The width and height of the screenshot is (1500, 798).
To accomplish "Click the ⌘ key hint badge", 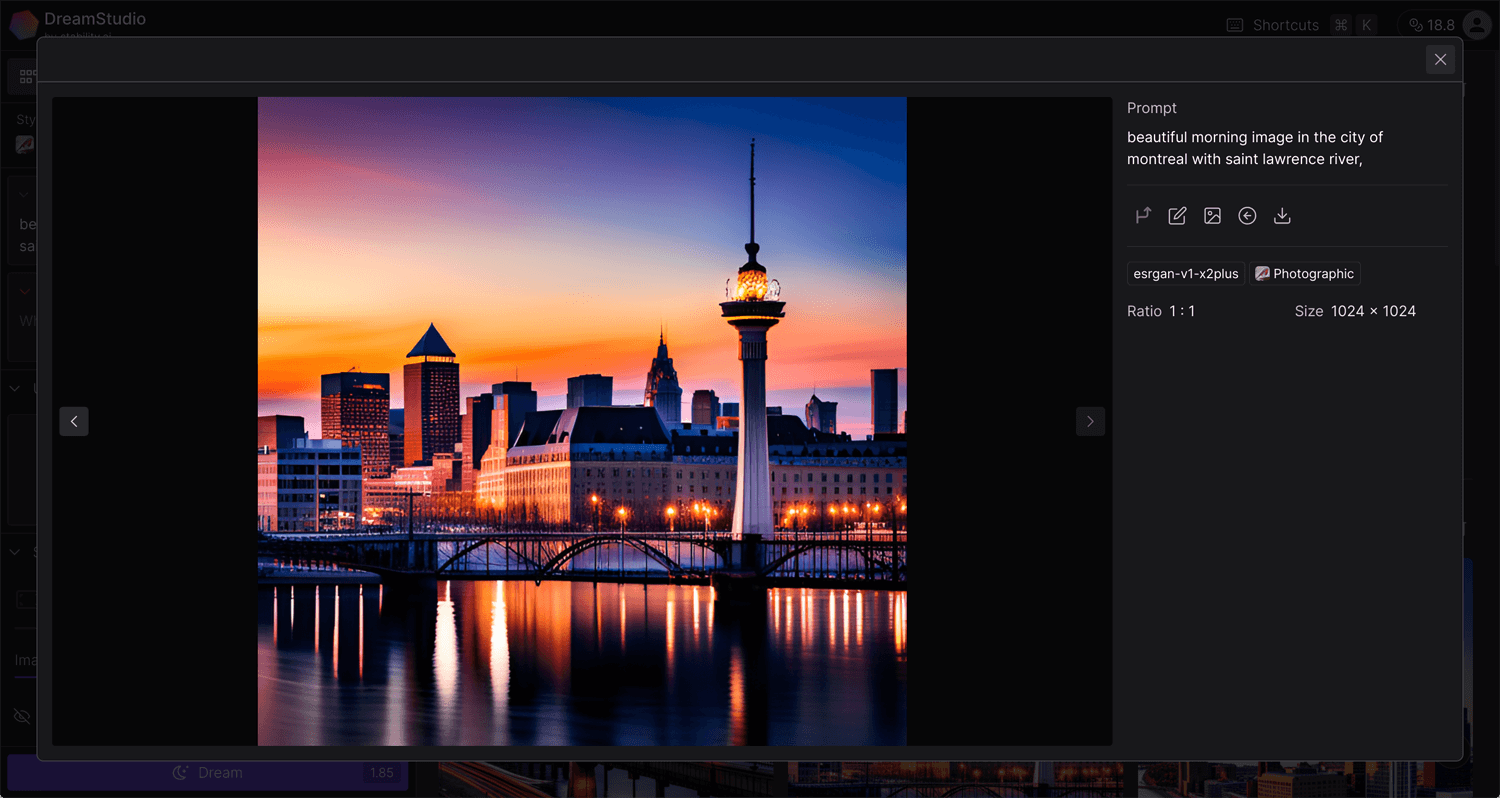I will [x=1341, y=25].
